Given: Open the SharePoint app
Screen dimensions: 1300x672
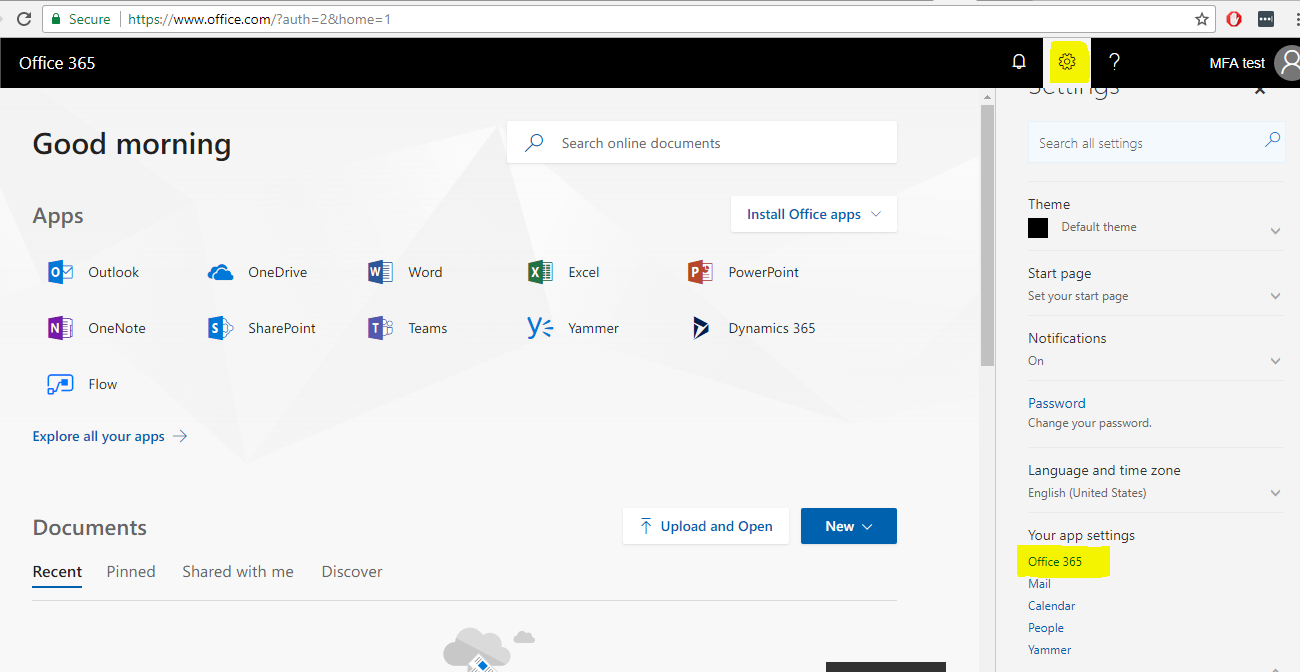Looking at the screenshot, I should pos(261,328).
